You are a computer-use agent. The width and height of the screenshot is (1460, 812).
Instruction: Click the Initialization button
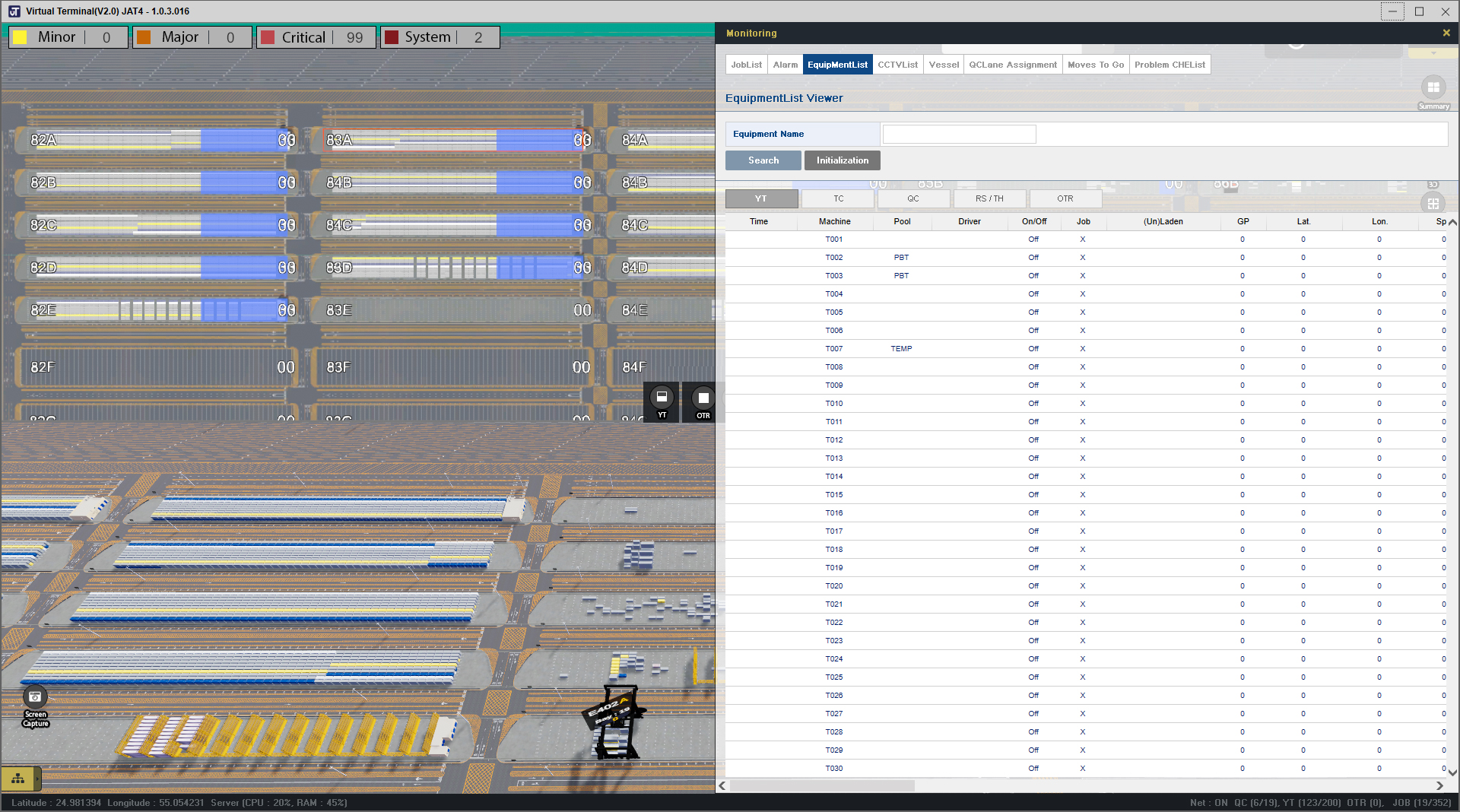(842, 160)
